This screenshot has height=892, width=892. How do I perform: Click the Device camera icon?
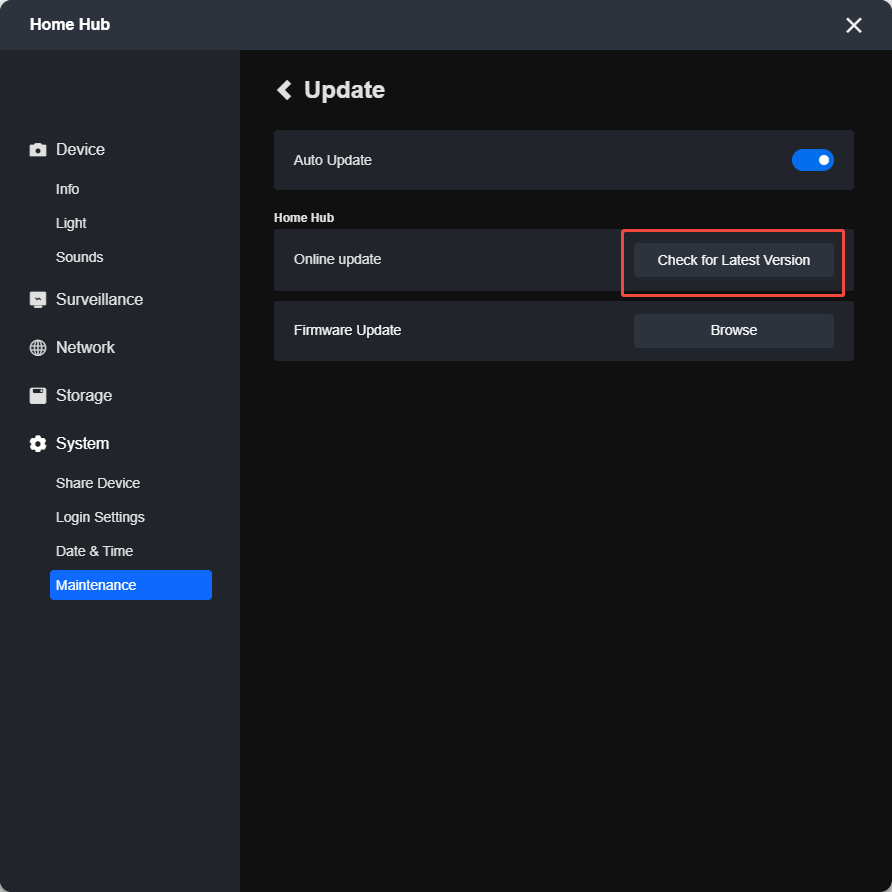point(38,150)
